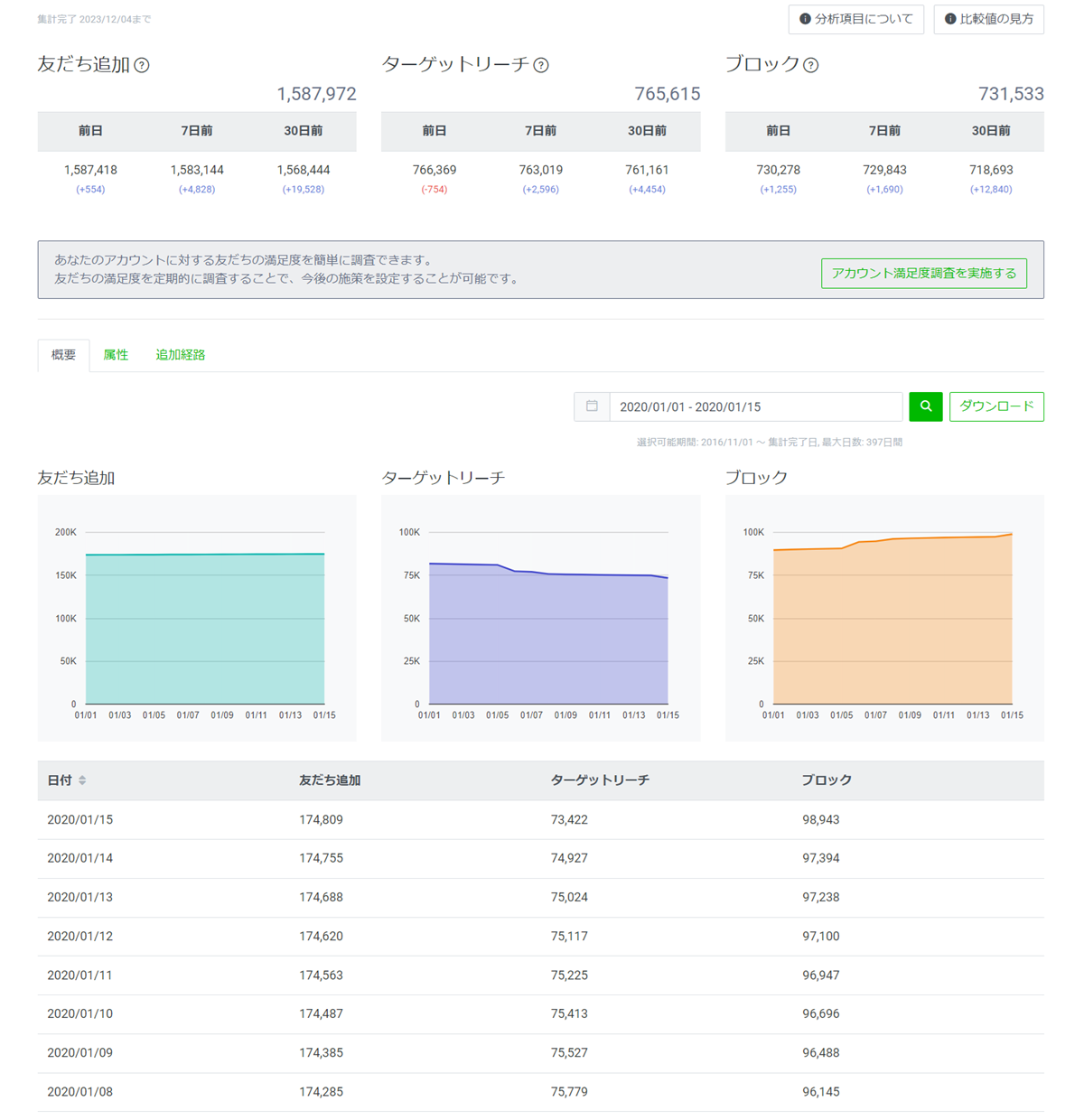The height and width of the screenshot is (1120, 1084).
Task: Click the ターゲットリーチ table column header
Action: [x=600, y=780]
